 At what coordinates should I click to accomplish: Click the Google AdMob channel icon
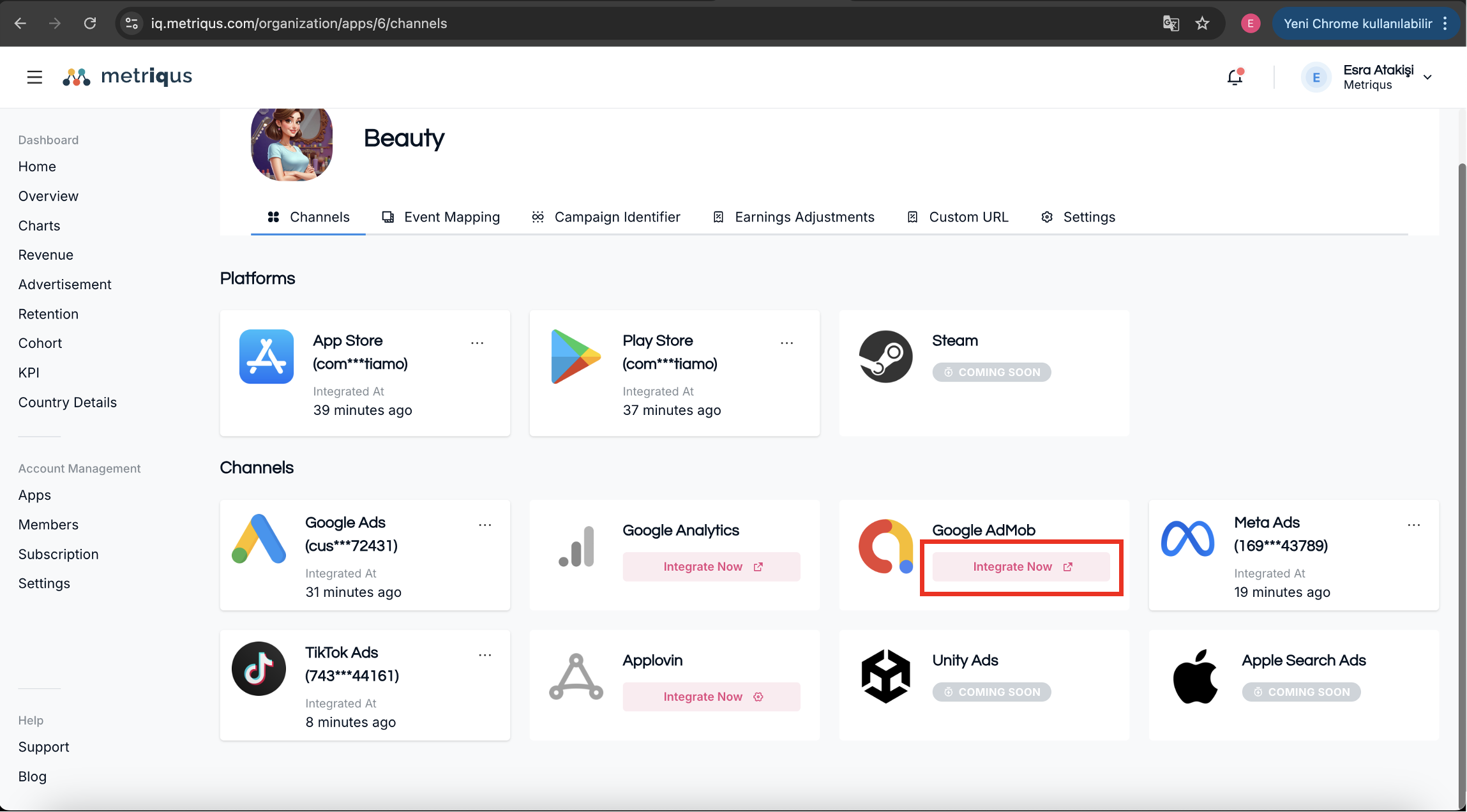pyautogui.click(x=885, y=546)
